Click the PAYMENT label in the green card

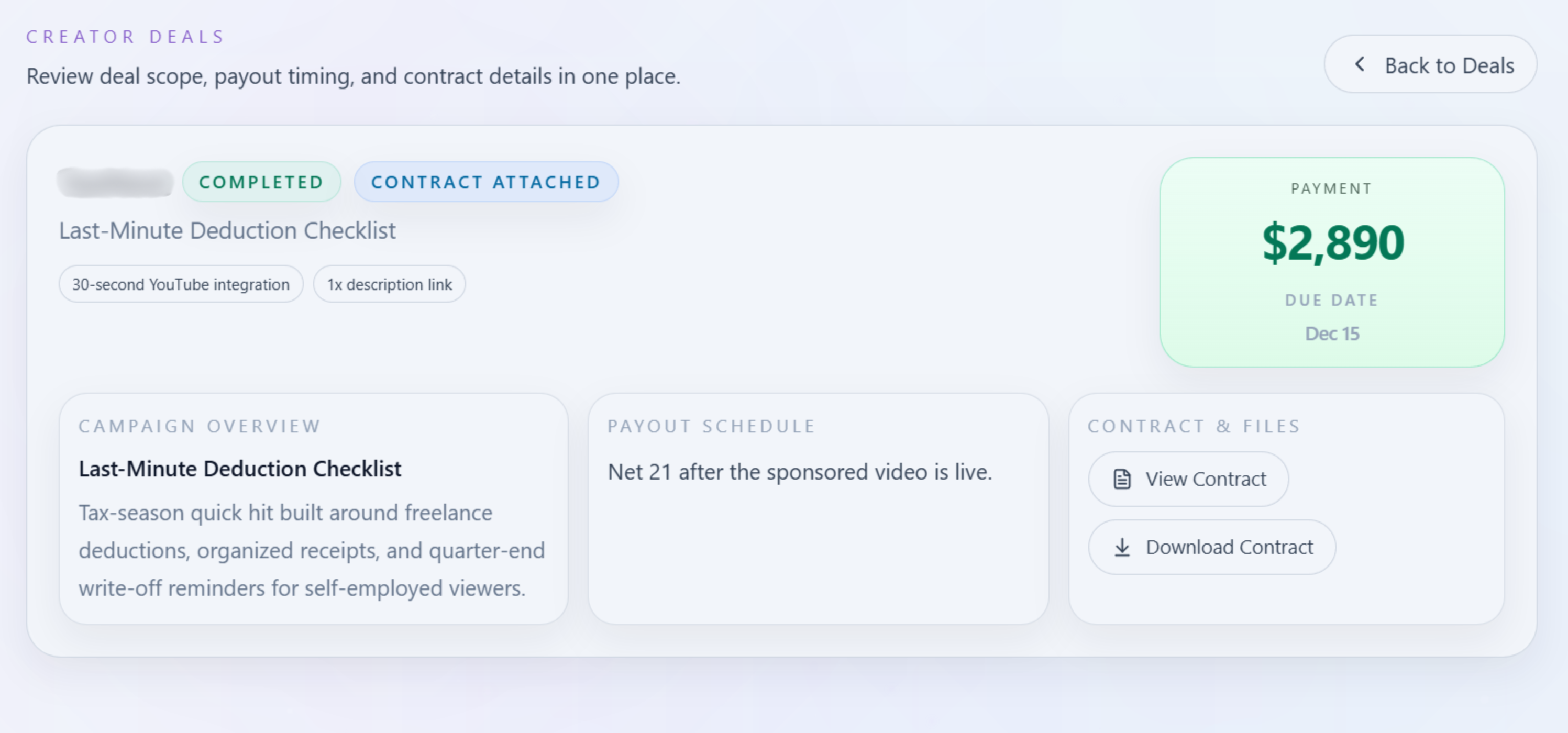(1331, 188)
